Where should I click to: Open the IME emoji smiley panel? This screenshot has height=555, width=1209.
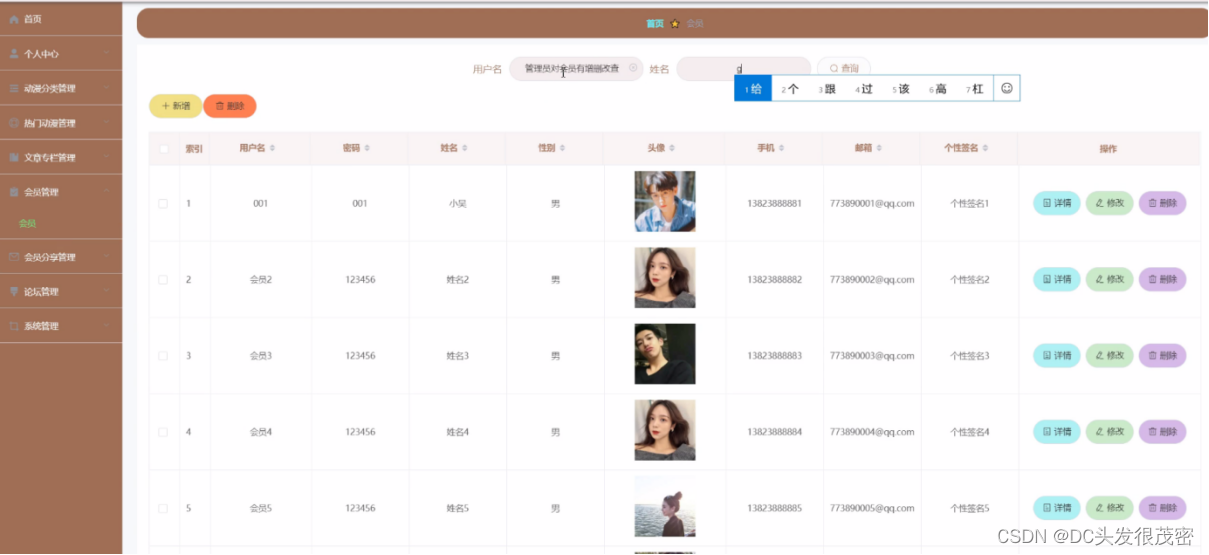(x=1007, y=88)
